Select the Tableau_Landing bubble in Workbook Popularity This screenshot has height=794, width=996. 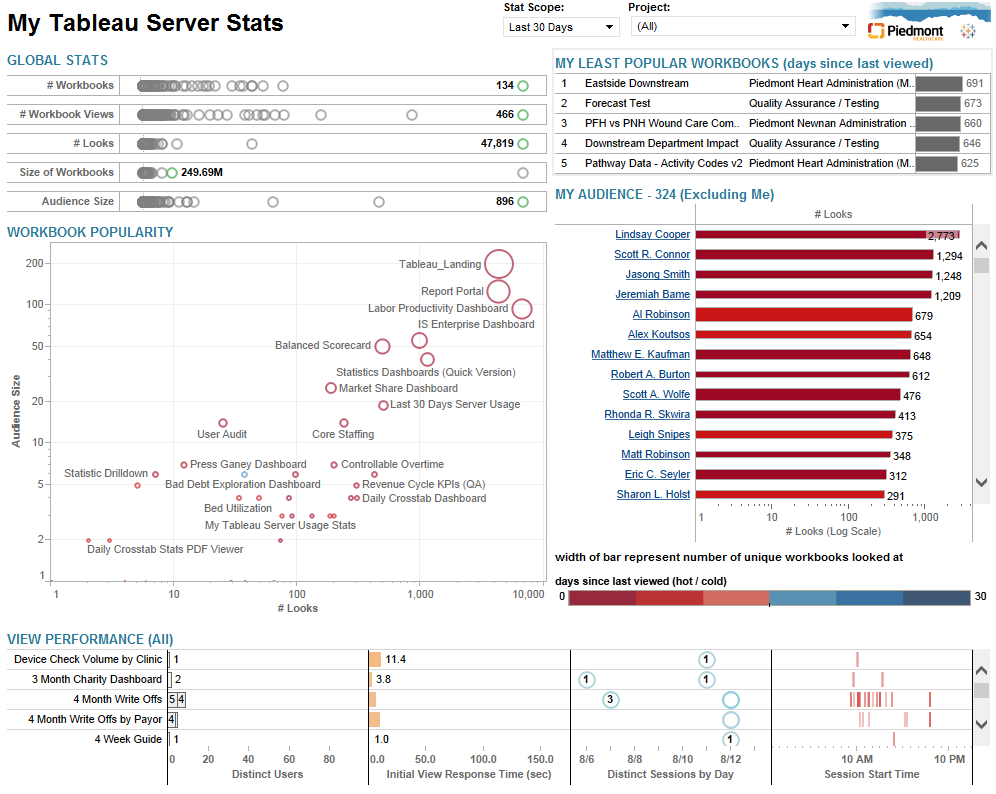[498, 264]
